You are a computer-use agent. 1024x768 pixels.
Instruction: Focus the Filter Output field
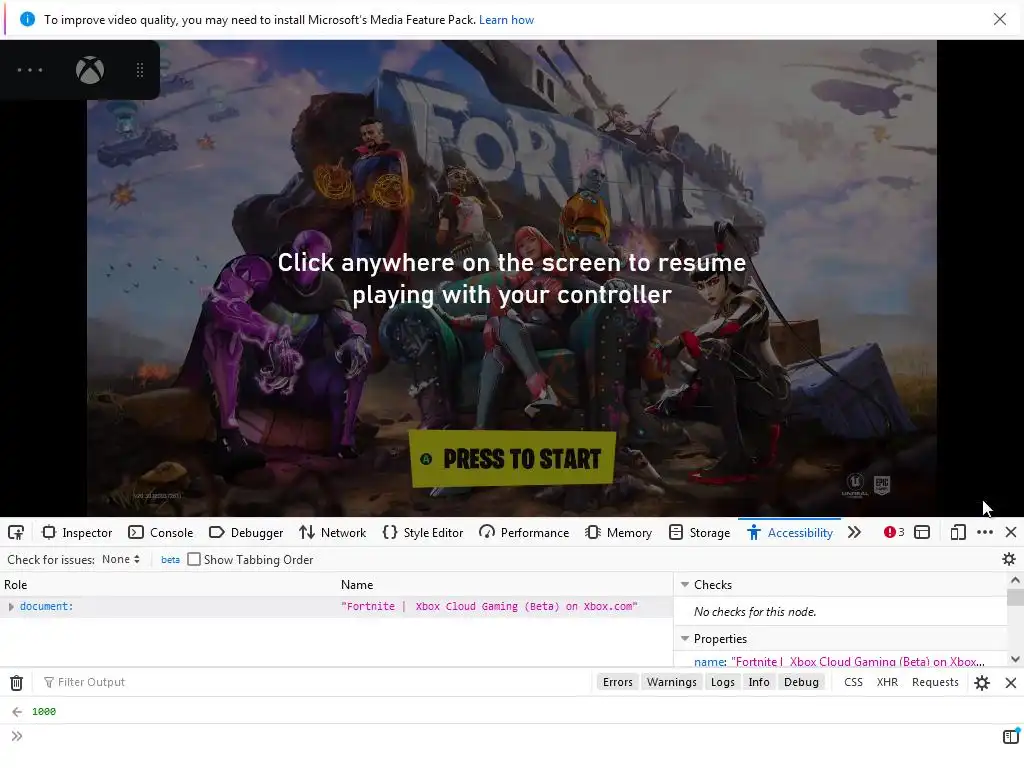coord(313,682)
